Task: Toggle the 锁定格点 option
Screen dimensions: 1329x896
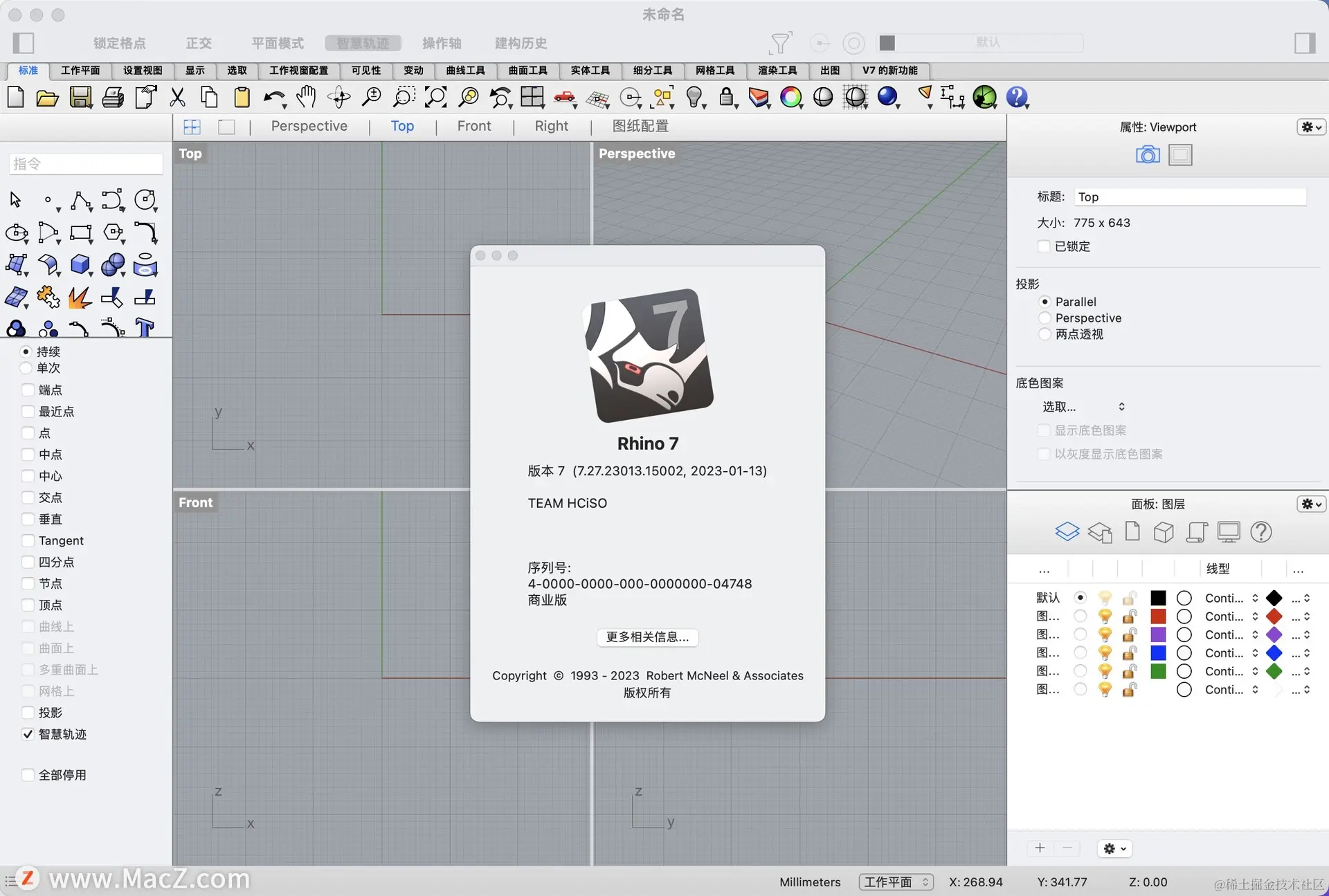Action: (x=119, y=43)
